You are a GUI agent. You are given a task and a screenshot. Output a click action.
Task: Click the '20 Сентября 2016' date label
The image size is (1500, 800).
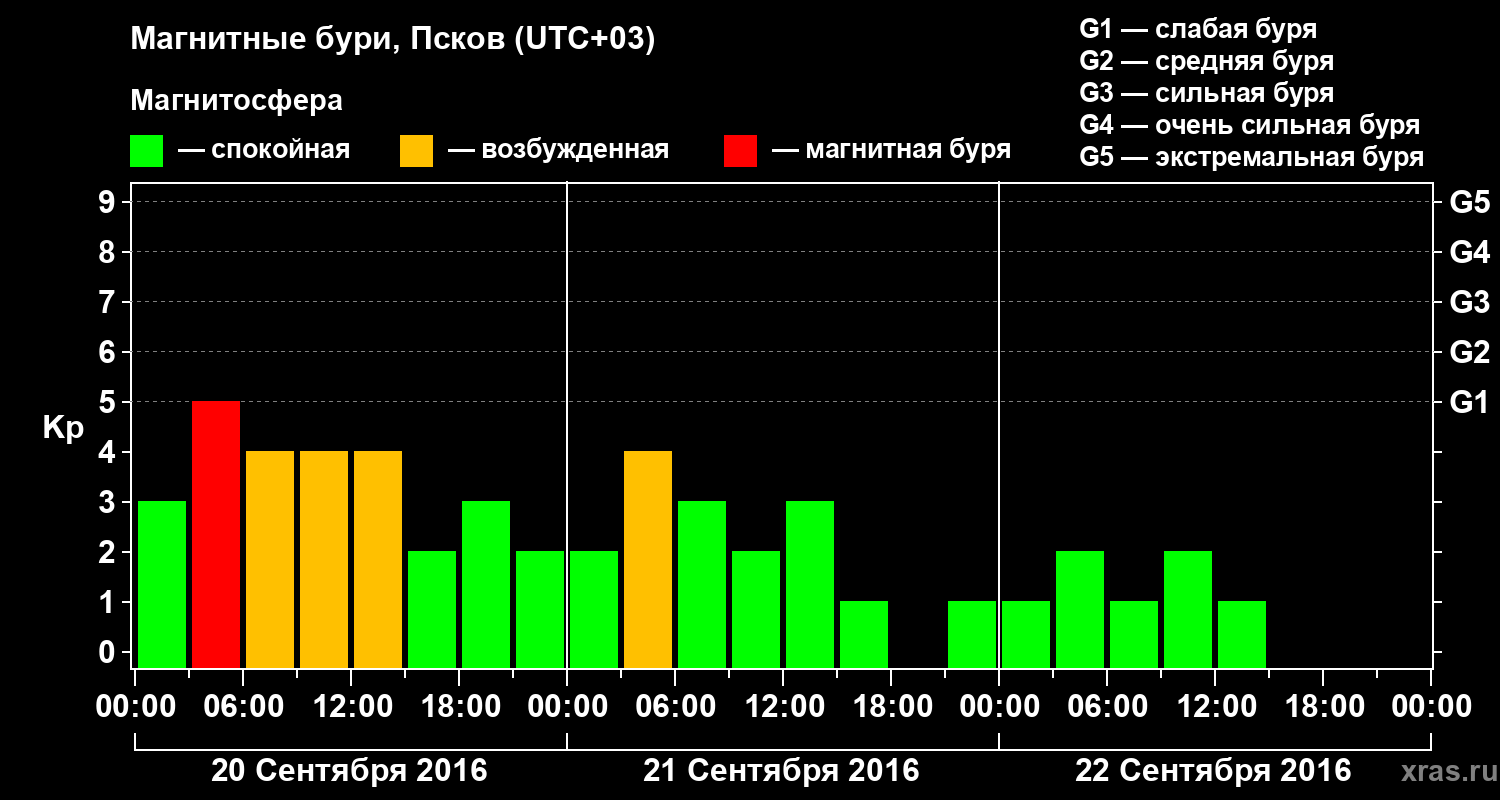[x=349, y=771]
